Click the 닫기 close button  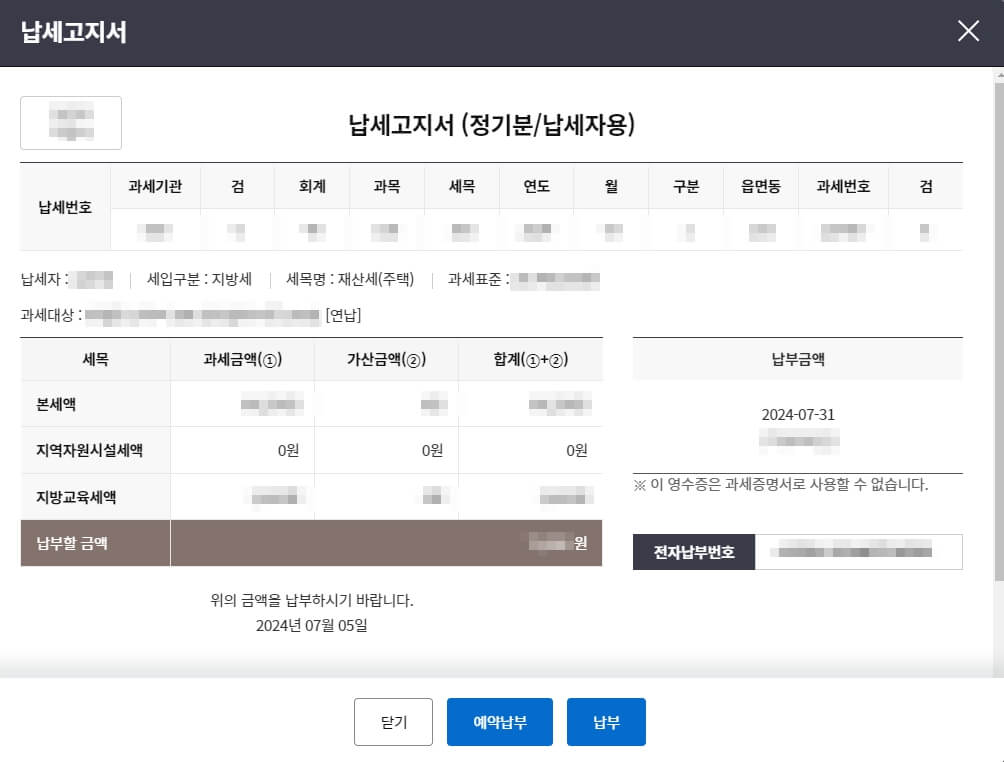tap(393, 721)
